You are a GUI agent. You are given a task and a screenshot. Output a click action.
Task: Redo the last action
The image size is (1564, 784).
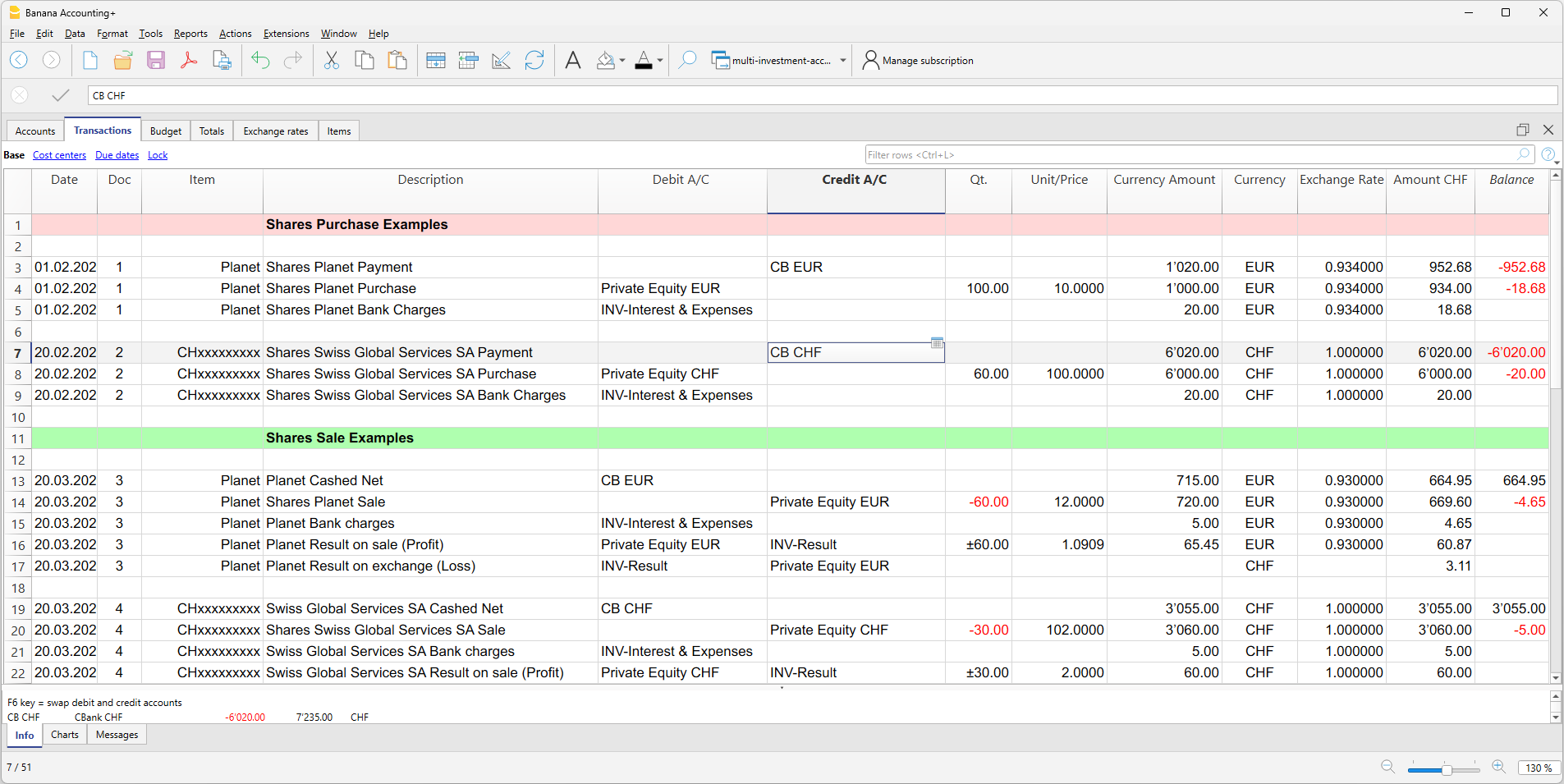point(293,60)
